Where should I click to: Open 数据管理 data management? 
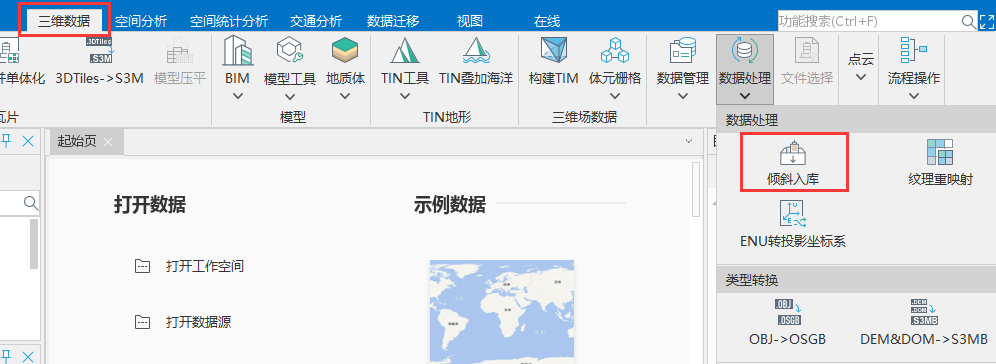(683, 62)
